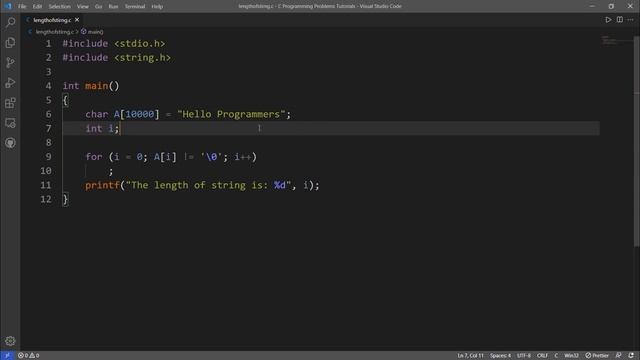Open the Run and Debug view
This screenshot has width=640, height=360.
tap(10, 82)
